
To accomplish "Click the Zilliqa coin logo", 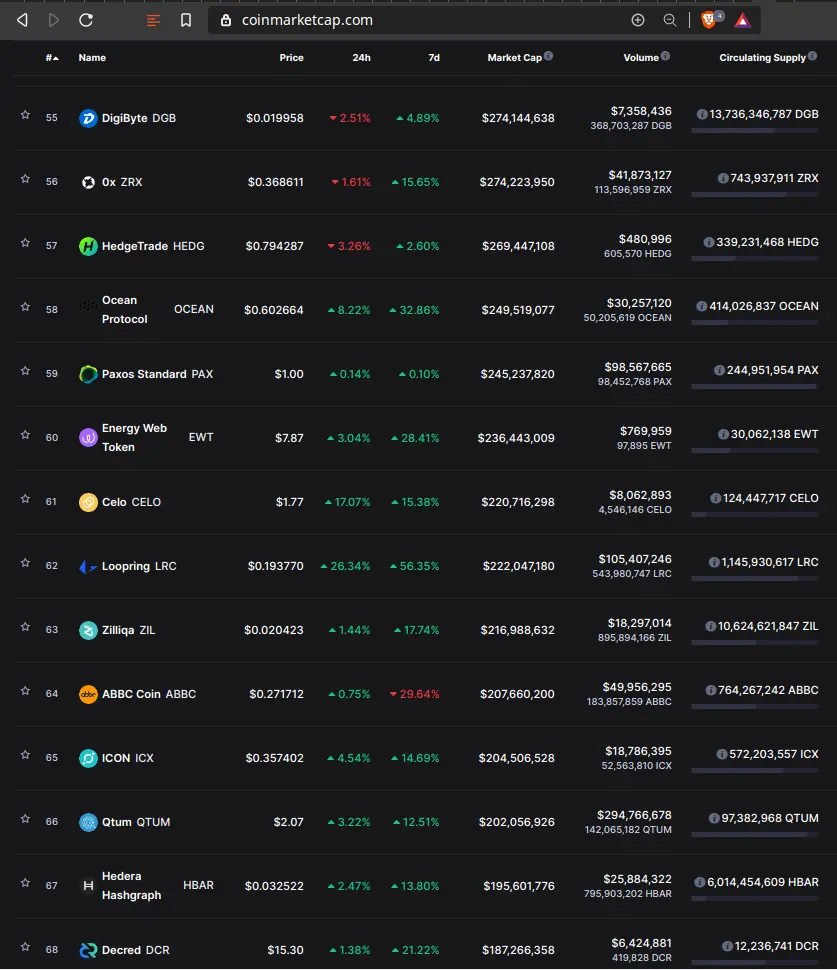I will pos(88,630).
